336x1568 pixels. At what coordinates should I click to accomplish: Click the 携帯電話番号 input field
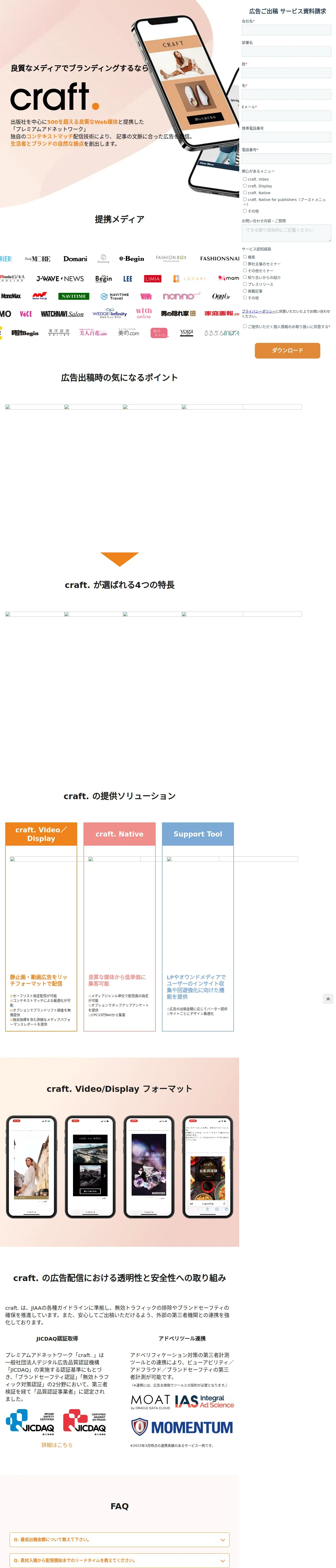pos(286,137)
